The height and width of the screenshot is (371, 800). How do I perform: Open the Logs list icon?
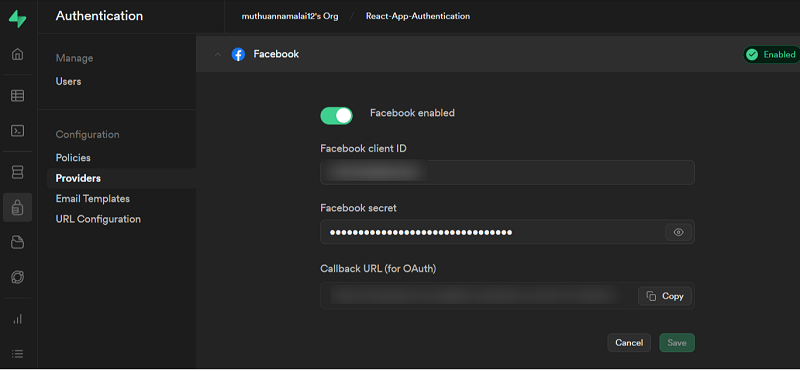point(17,353)
